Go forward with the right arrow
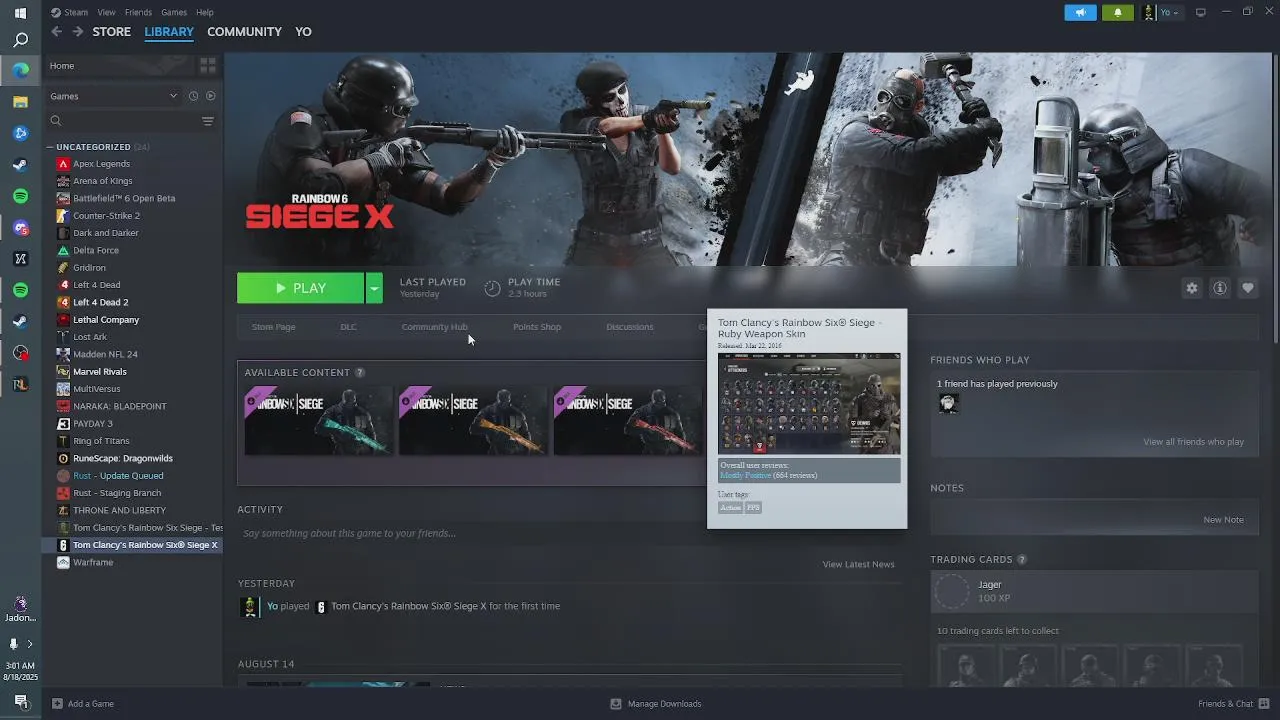 pos(77,32)
